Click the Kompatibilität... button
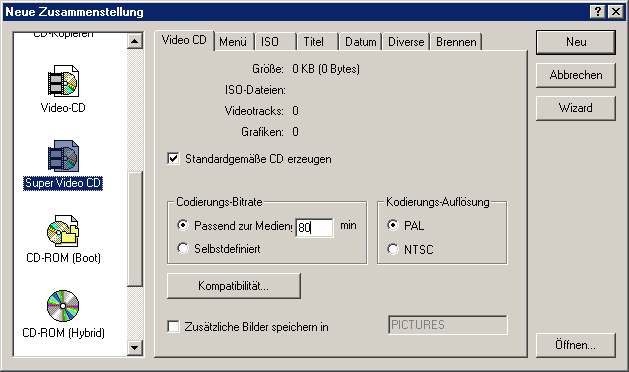This screenshot has width=629, height=372. (233, 286)
